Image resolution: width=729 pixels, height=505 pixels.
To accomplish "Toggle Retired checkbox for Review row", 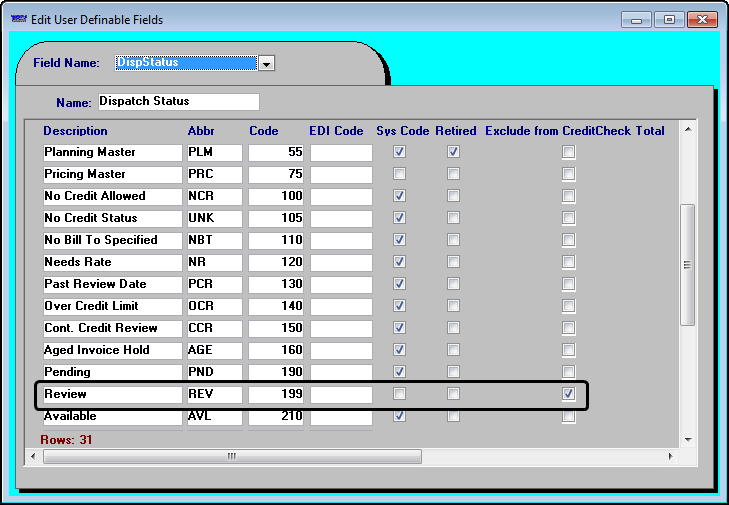I will [454, 394].
